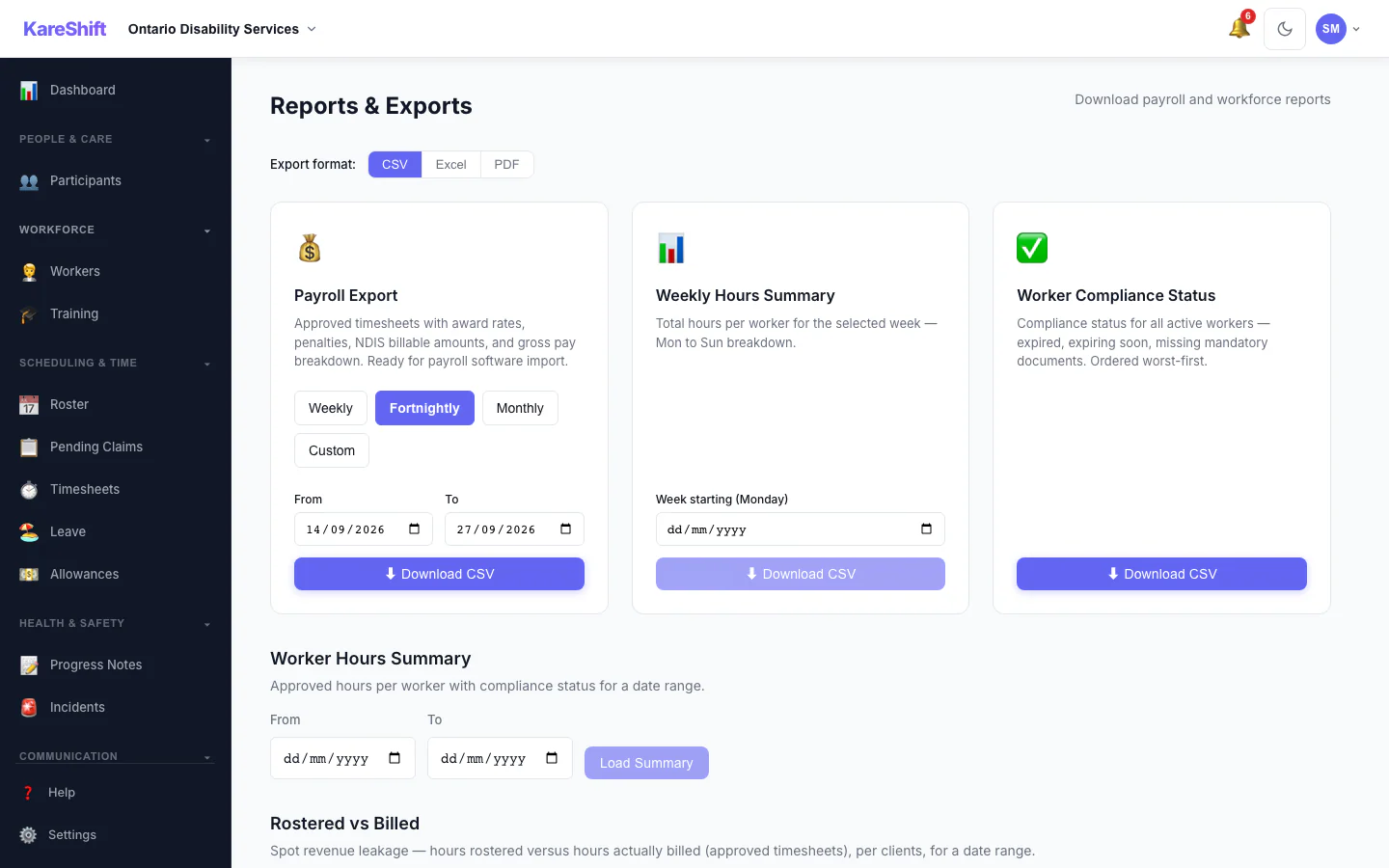Image resolution: width=1389 pixels, height=868 pixels.
Task: Click the Incidents siren icon
Action: pos(29,707)
